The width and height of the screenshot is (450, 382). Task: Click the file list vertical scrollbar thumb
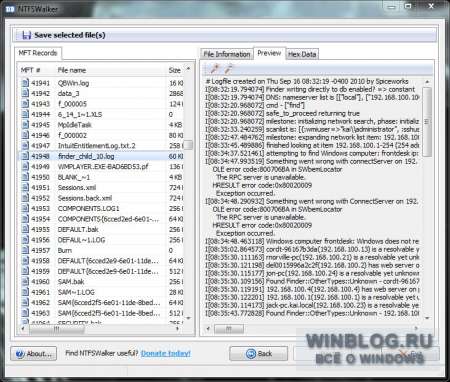[x=189, y=145]
